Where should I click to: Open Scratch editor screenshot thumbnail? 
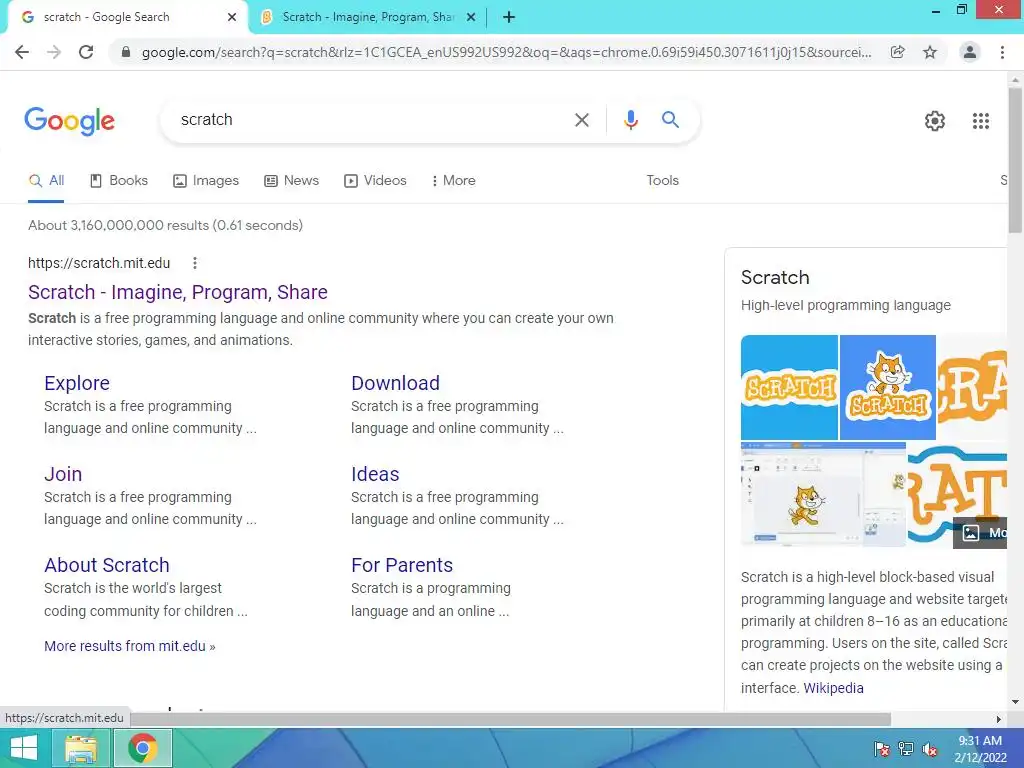pyautogui.click(x=823, y=495)
